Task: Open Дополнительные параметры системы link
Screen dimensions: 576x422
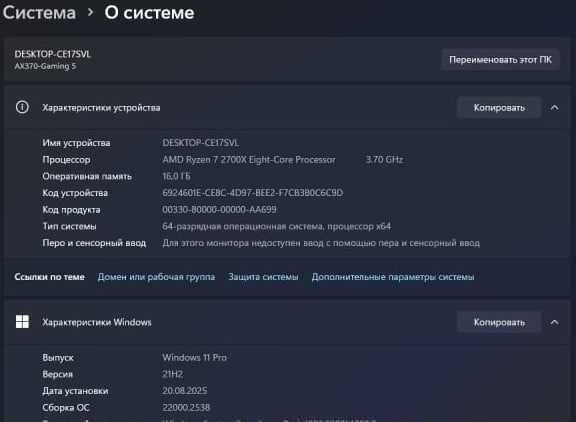Action: point(393,277)
